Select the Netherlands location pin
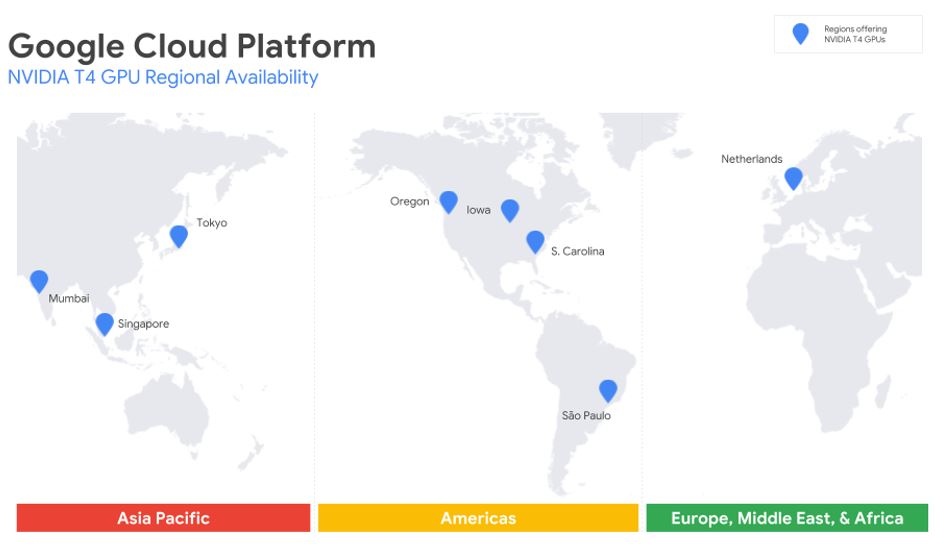This screenshot has height=544, width=935. [793, 178]
